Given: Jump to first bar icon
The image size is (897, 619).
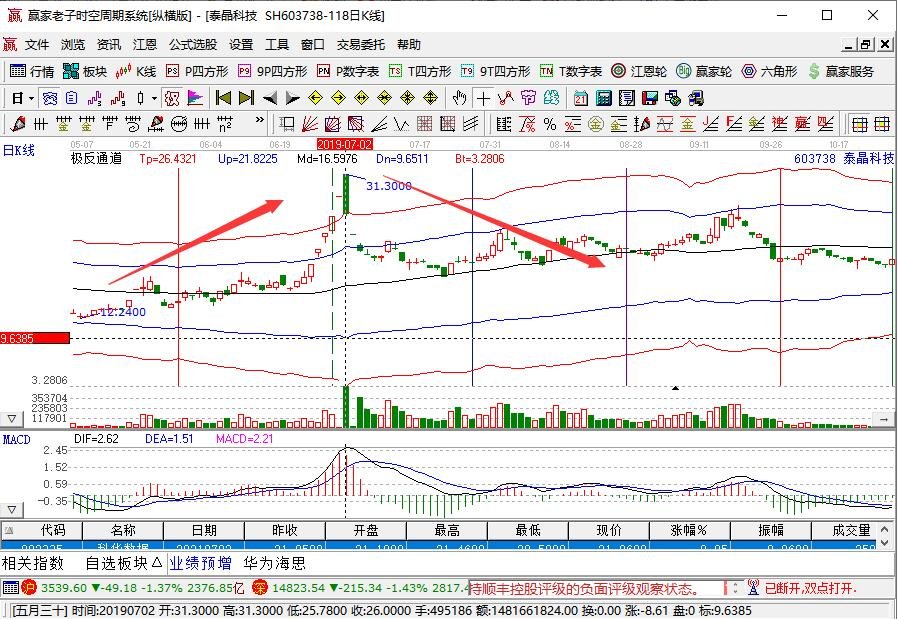Looking at the screenshot, I should tap(224, 98).
